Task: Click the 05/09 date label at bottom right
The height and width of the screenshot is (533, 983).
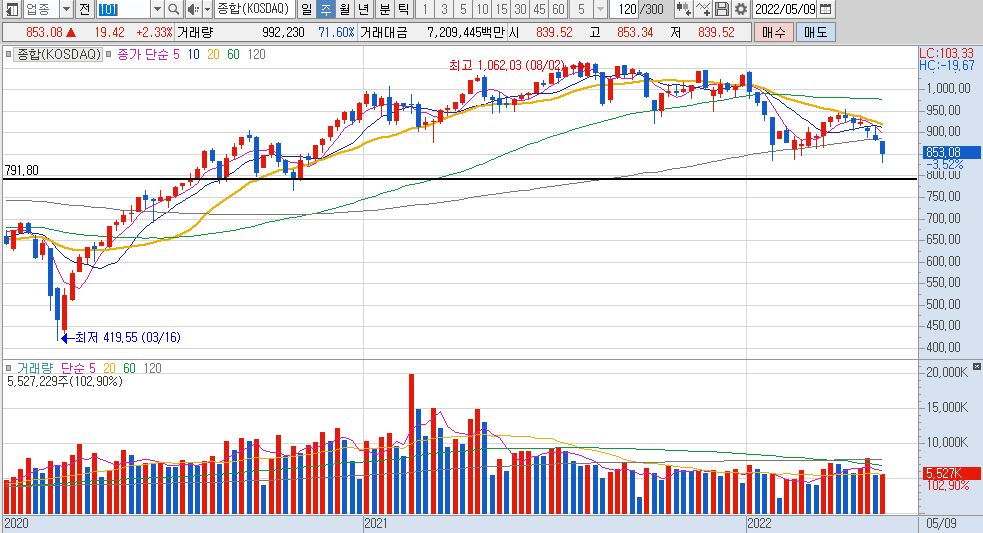Action: 942,524
